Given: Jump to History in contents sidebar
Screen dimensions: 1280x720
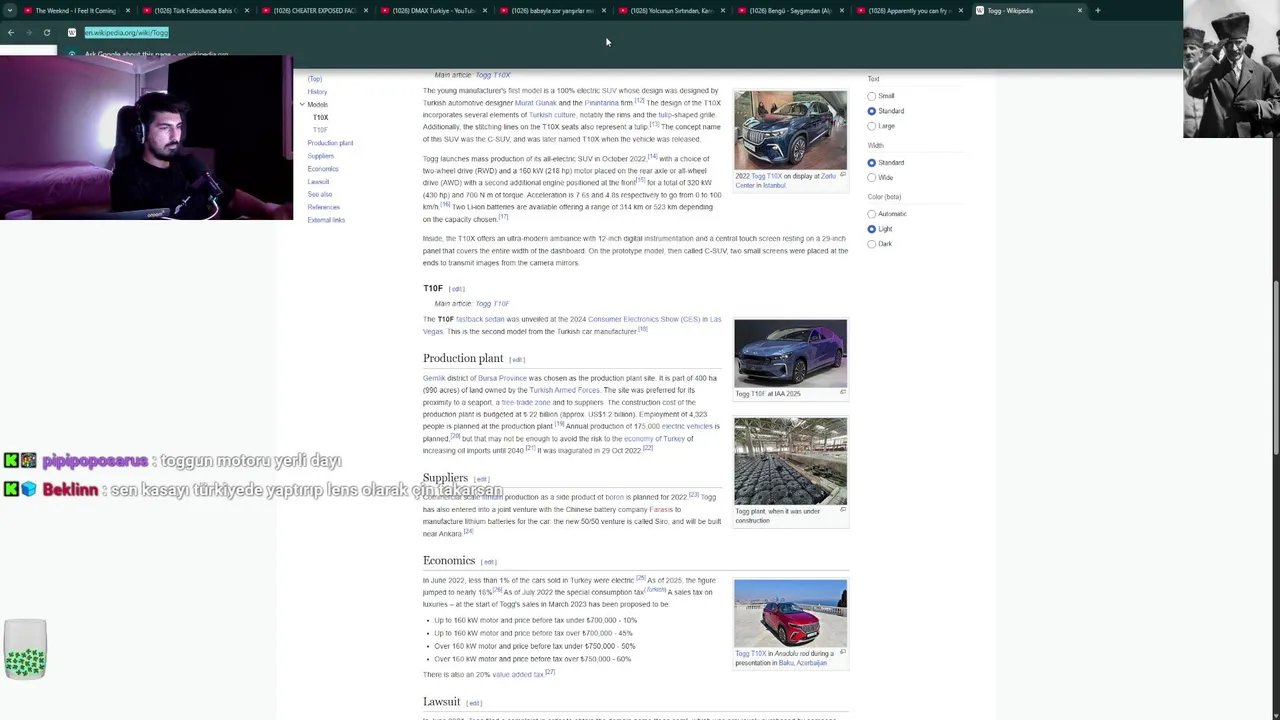Looking at the screenshot, I should 317,92.
